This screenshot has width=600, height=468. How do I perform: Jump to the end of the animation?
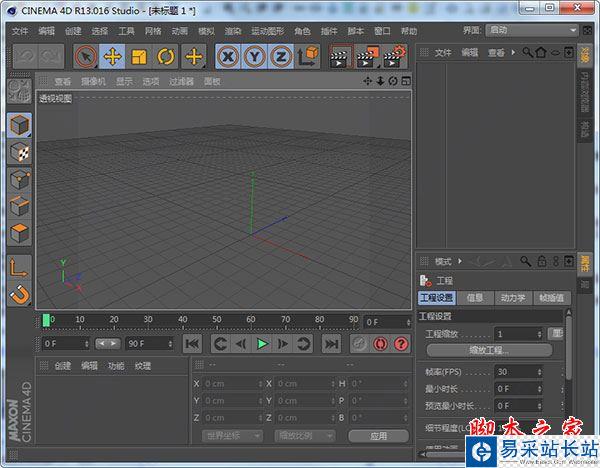331,344
